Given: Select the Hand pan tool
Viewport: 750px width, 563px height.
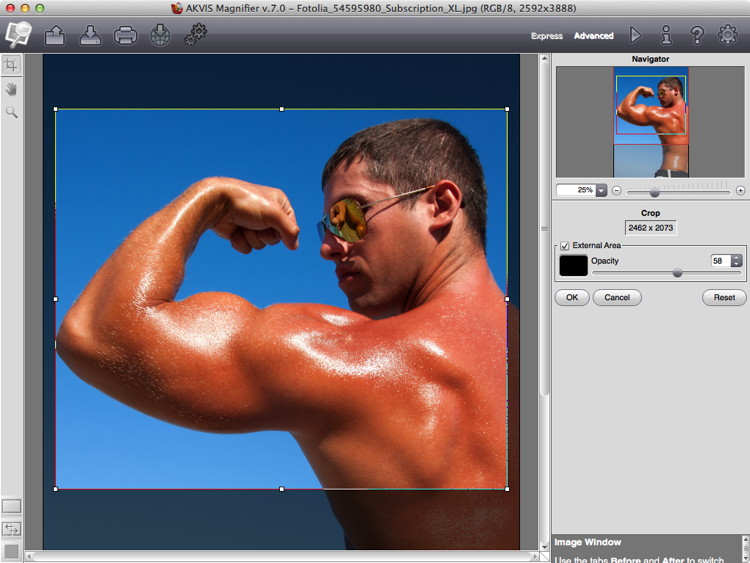Looking at the screenshot, I should [11, 89].
